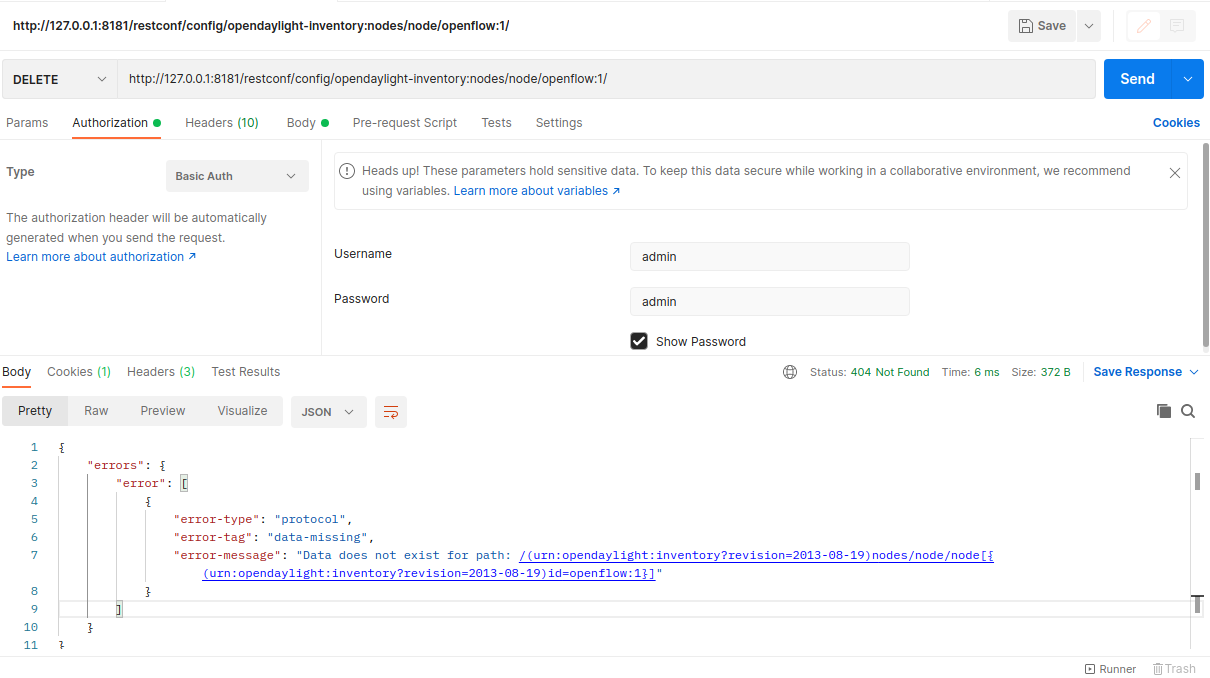Open the DELETE method dropdown

click(60, 79)
